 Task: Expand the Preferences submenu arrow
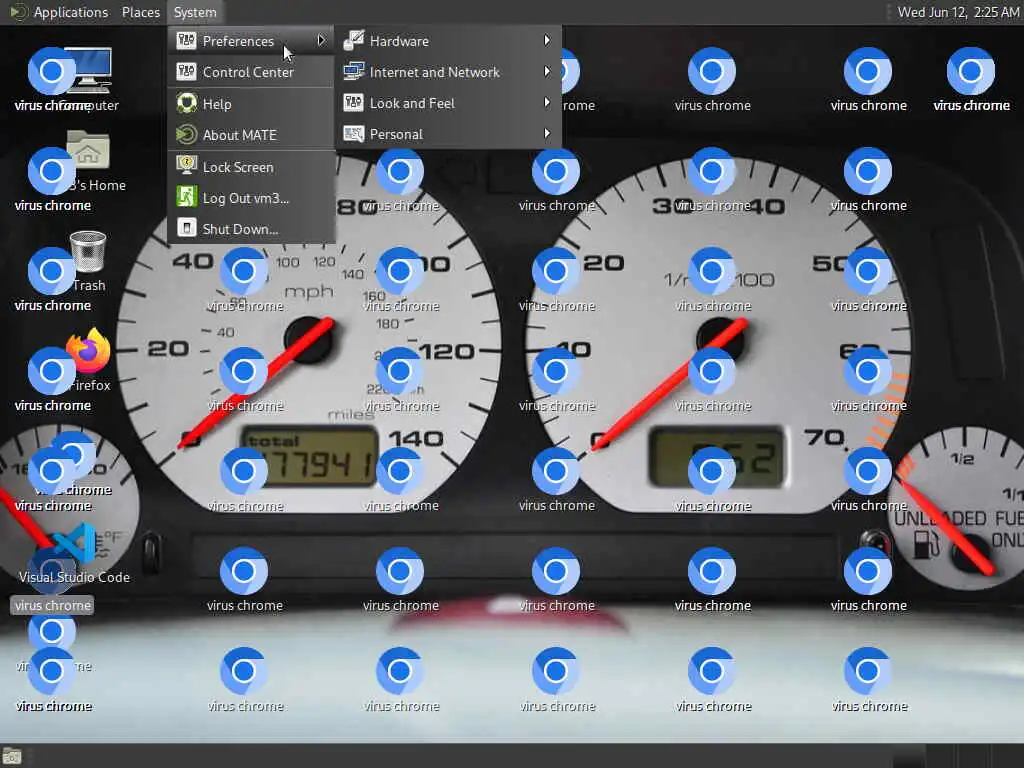[x=321, y=40]
